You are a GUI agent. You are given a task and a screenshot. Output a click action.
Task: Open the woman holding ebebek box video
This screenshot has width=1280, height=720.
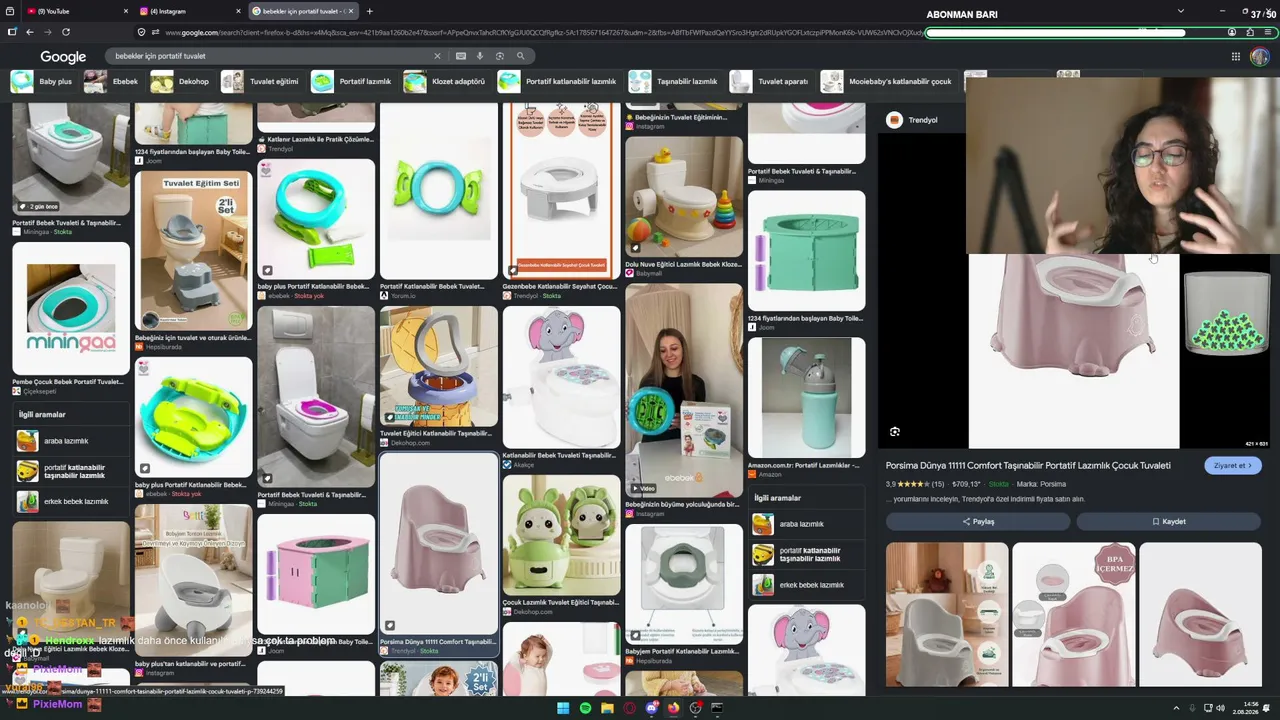tap(684, 390)
